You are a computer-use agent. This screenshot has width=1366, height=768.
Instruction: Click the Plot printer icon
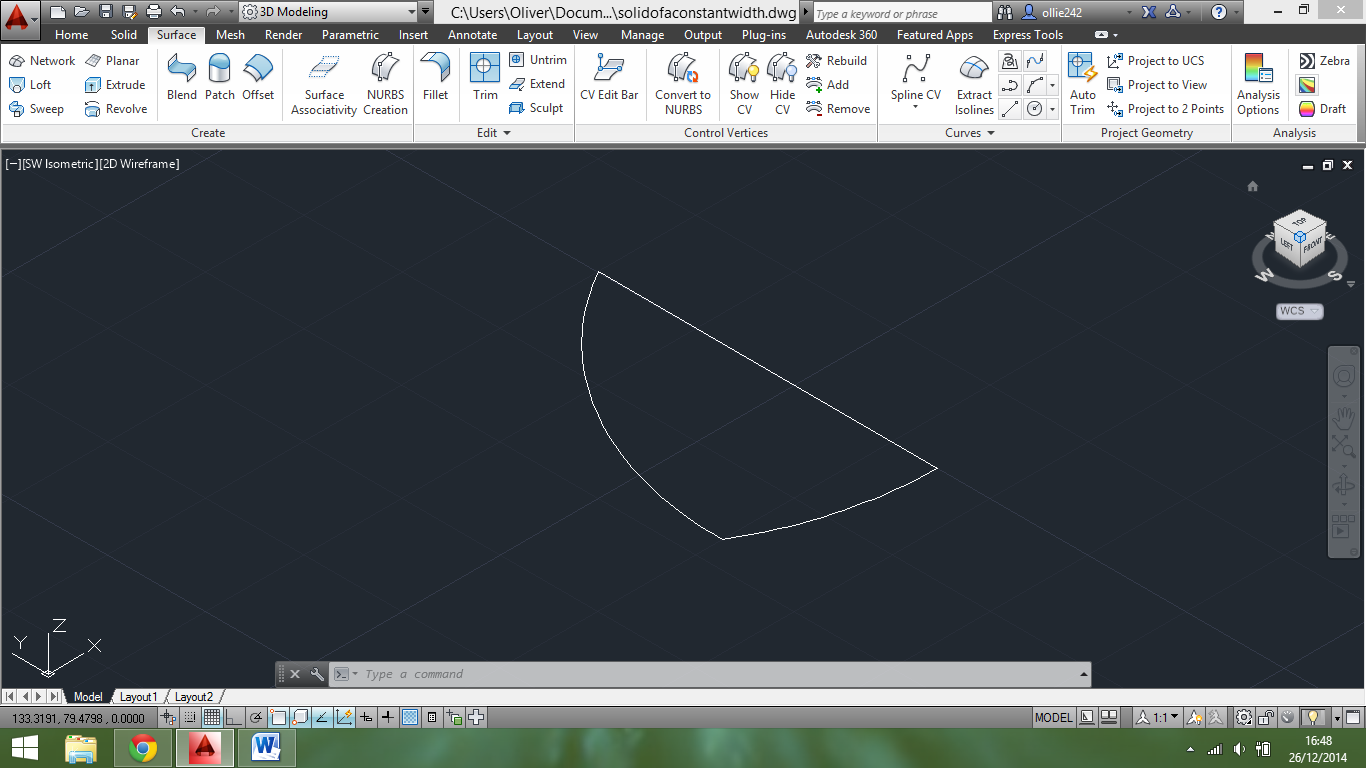(153, 12)
